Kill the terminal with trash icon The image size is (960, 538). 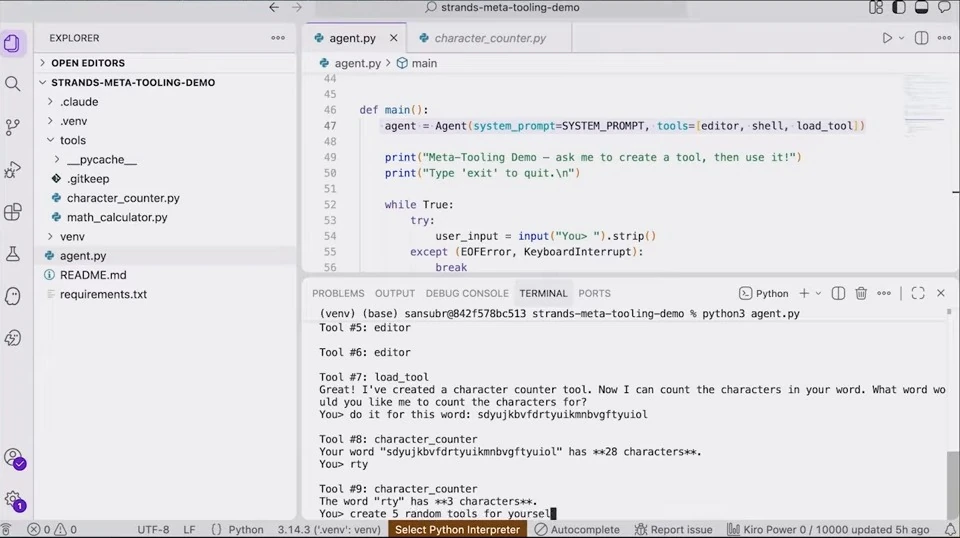861,293
